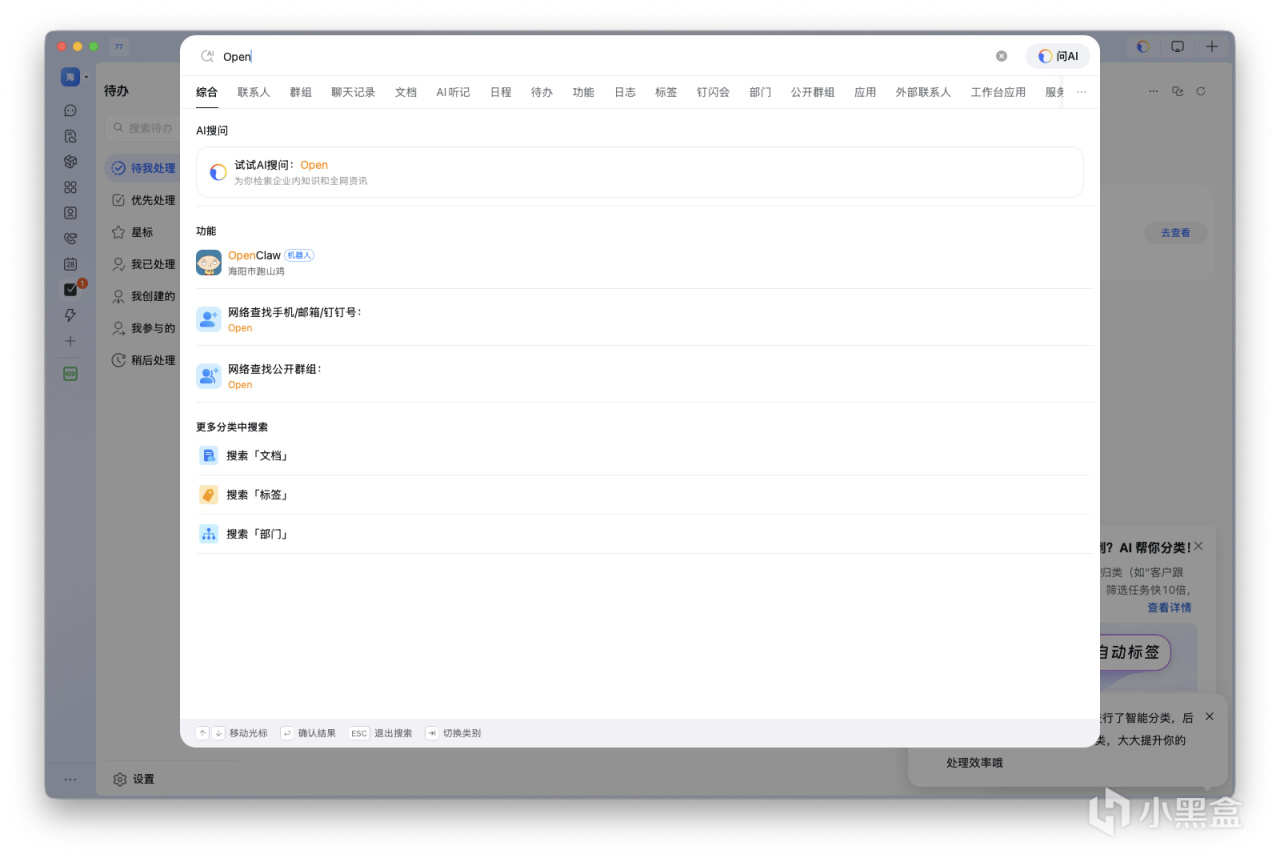Switch to the 公开群组 search tab
Viewport: 1280px width, 858px height.
point(813,92)
